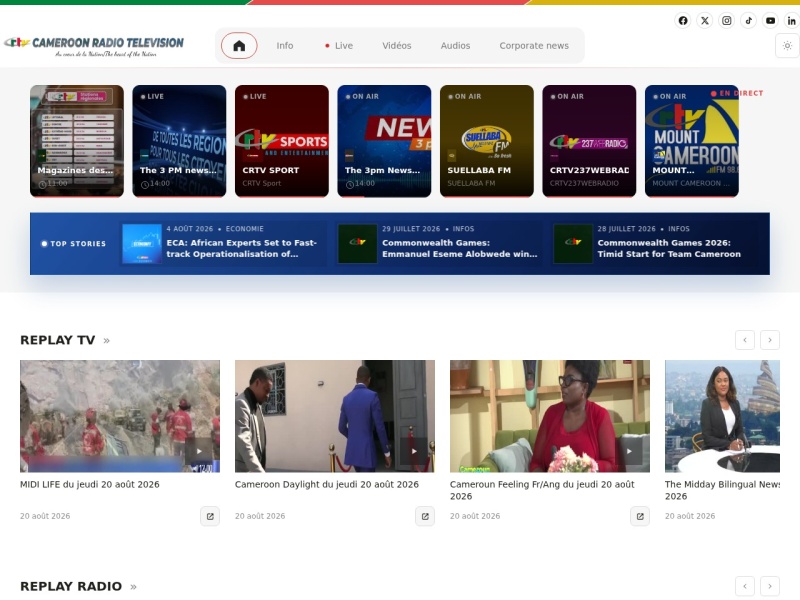Toggle the light/dark theme button
This screenshot has height=600, width=800.
(x=787, y=45)
